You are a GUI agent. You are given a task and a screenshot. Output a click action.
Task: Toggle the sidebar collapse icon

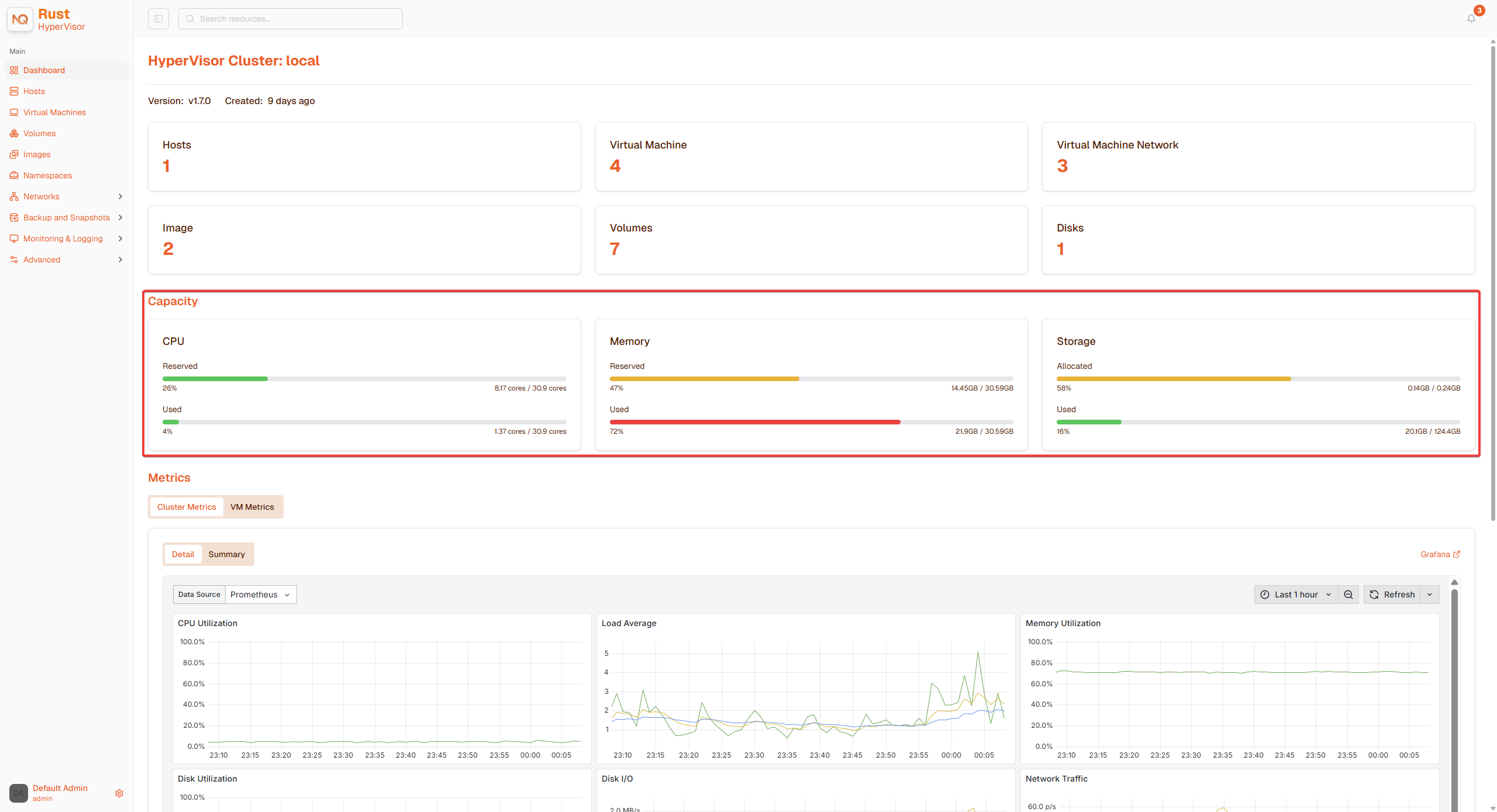(158, 19)
